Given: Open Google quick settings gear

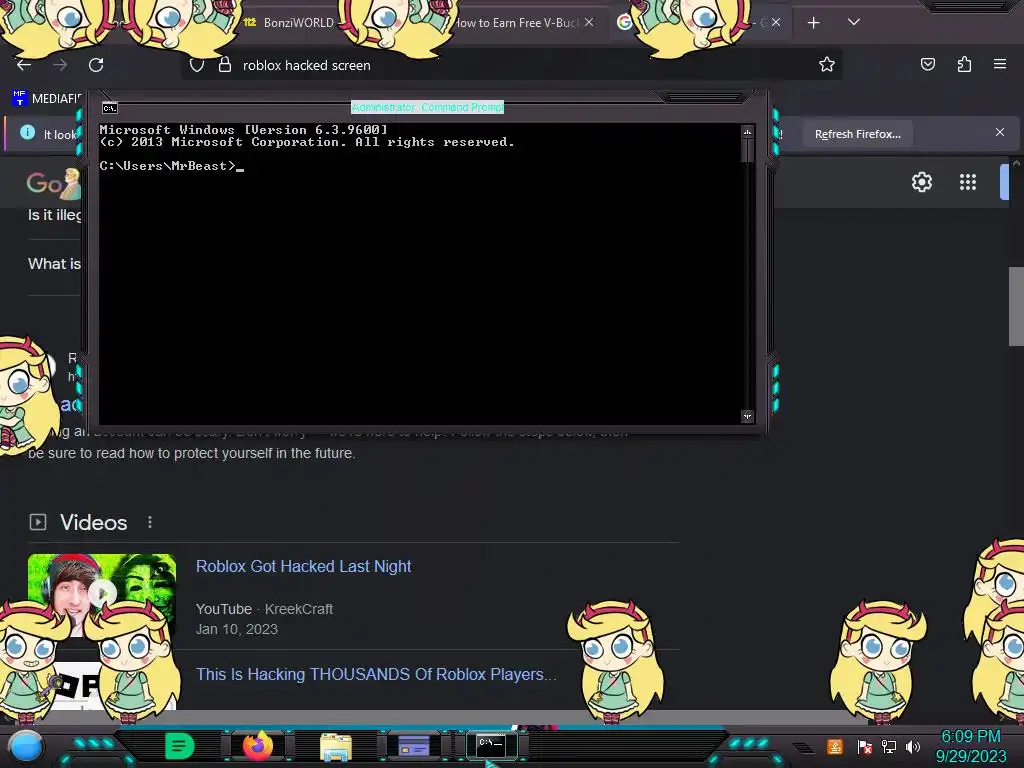Looking at the screenshot, I should click(x=921, y=182).
